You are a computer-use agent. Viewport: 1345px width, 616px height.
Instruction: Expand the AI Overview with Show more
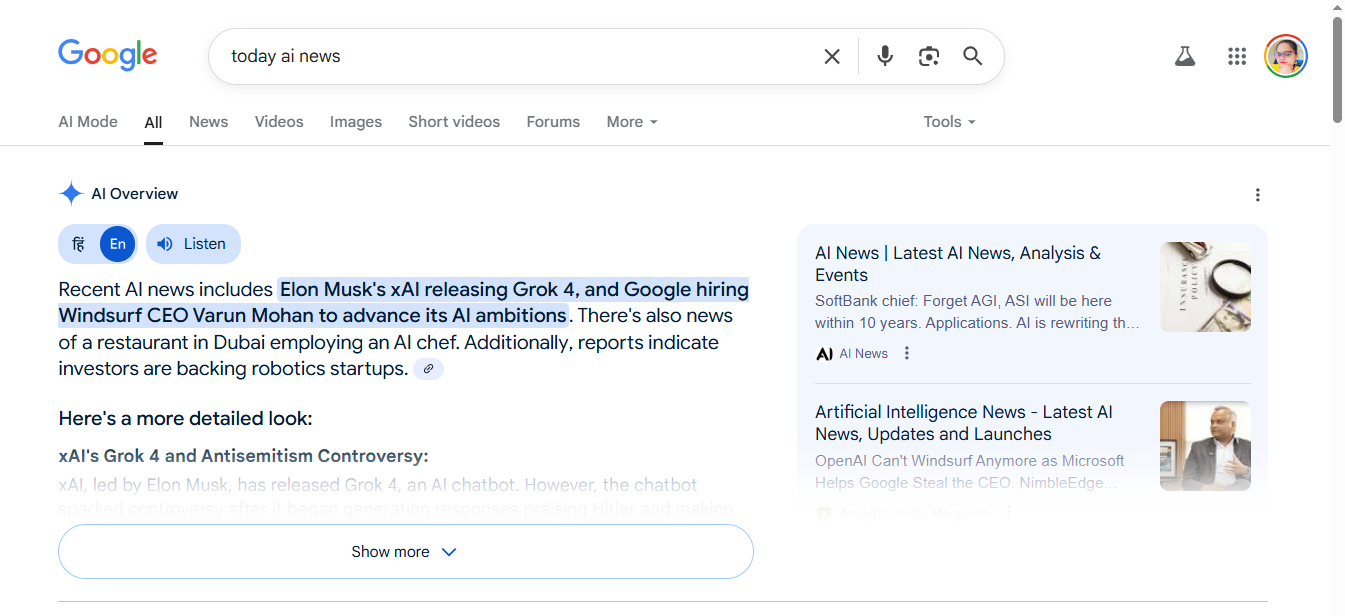[x=405, y=552]
